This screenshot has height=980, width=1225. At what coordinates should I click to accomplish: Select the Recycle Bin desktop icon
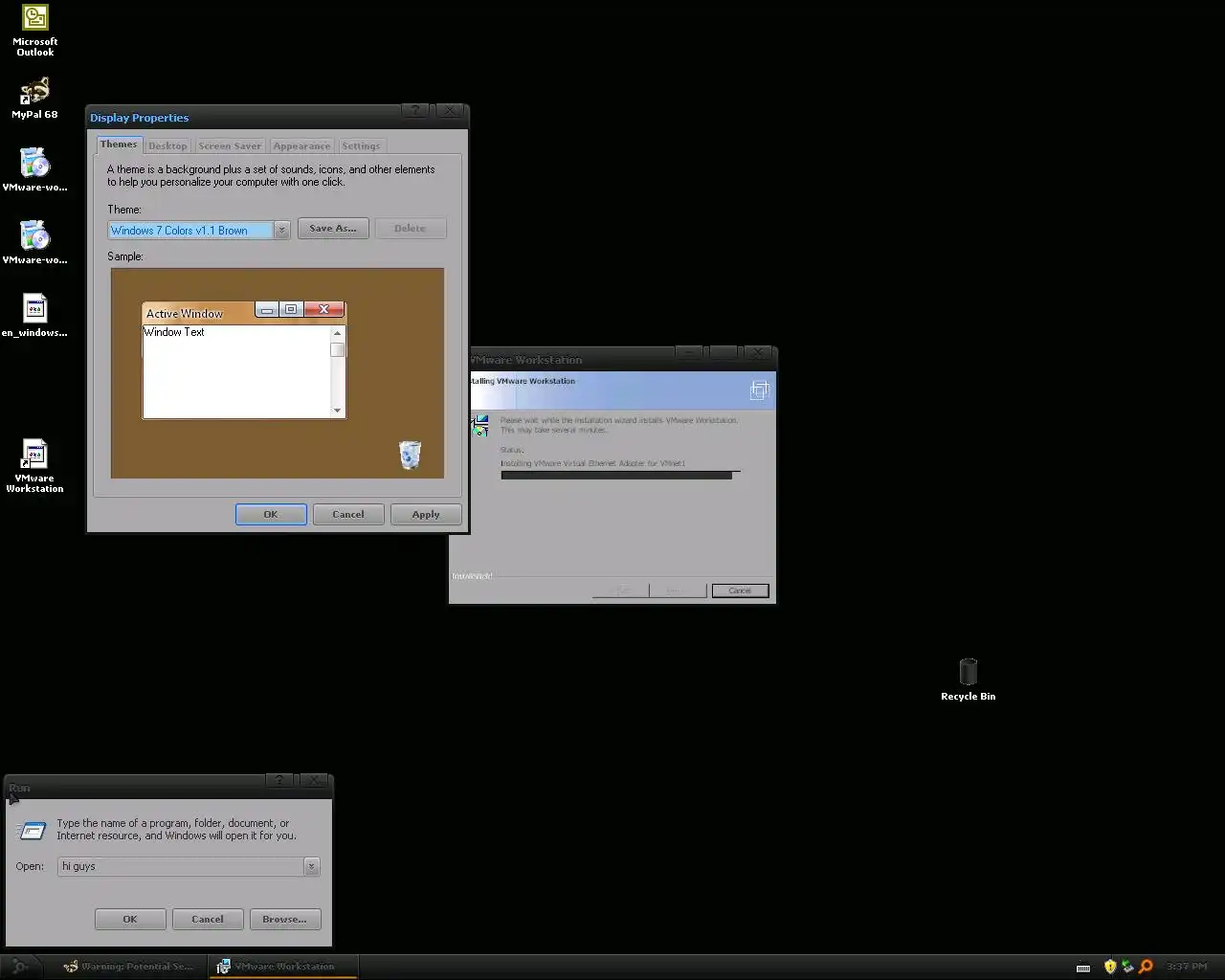(x=968, y=679)
